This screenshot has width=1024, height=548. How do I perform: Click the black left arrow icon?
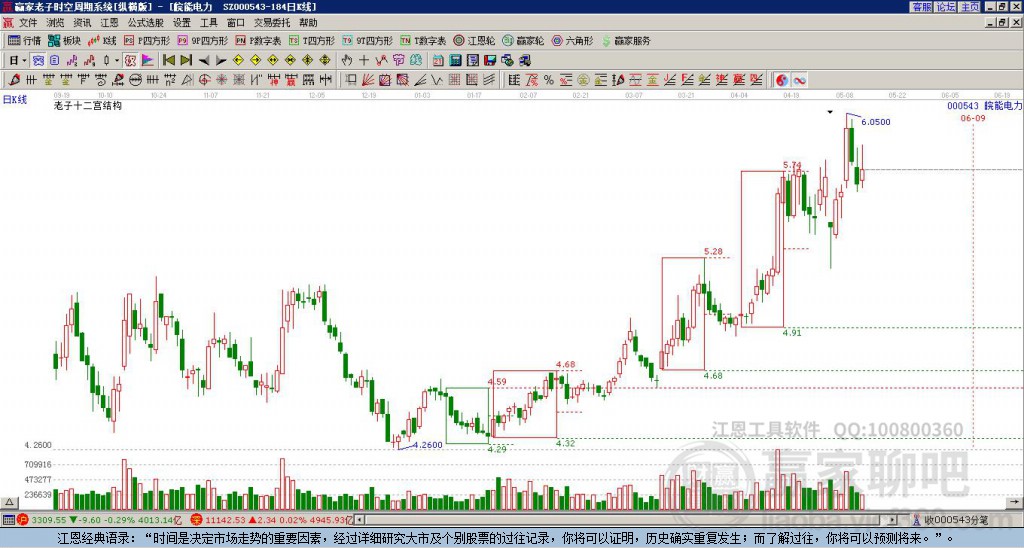204,61
